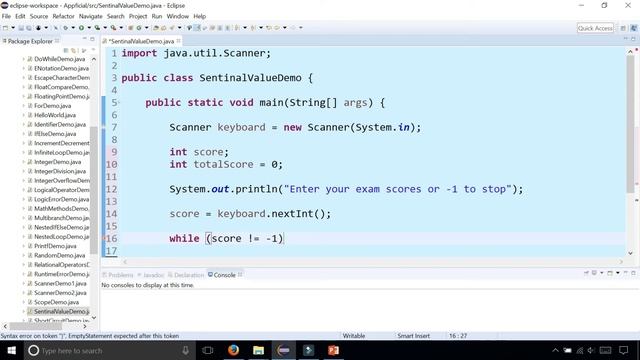Viewport: 640px width, 360px height.
Task: Open the Coverage dropdown arrow
Action: 104,28
